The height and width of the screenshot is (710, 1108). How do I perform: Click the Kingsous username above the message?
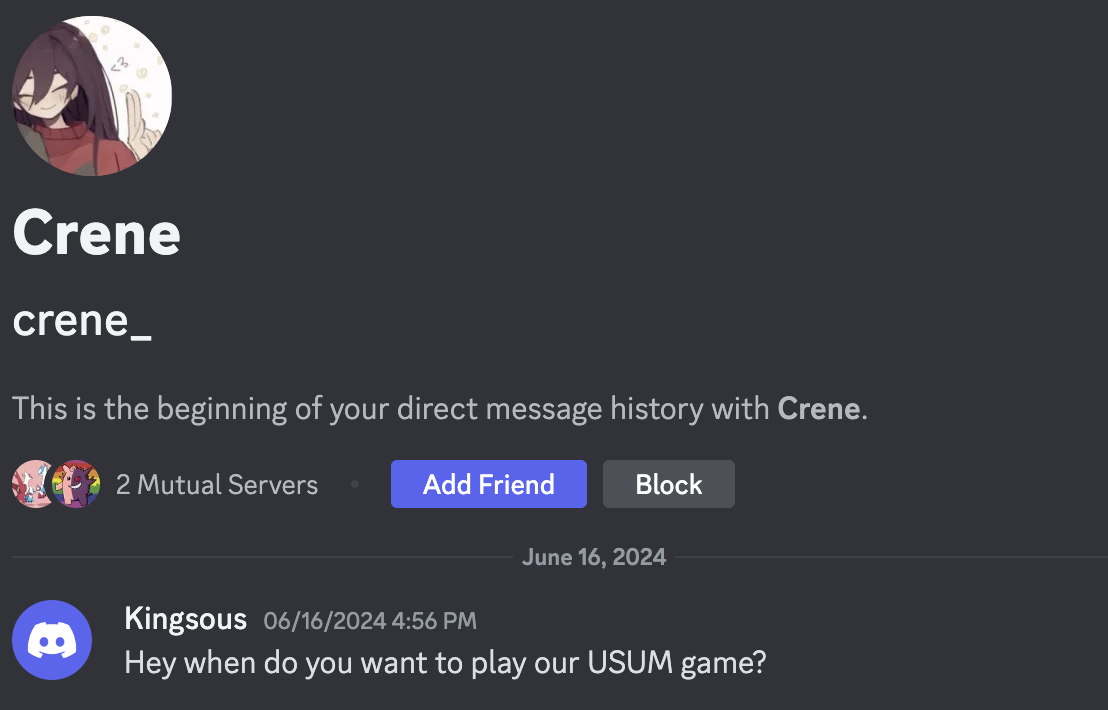(x=186, y=618)
